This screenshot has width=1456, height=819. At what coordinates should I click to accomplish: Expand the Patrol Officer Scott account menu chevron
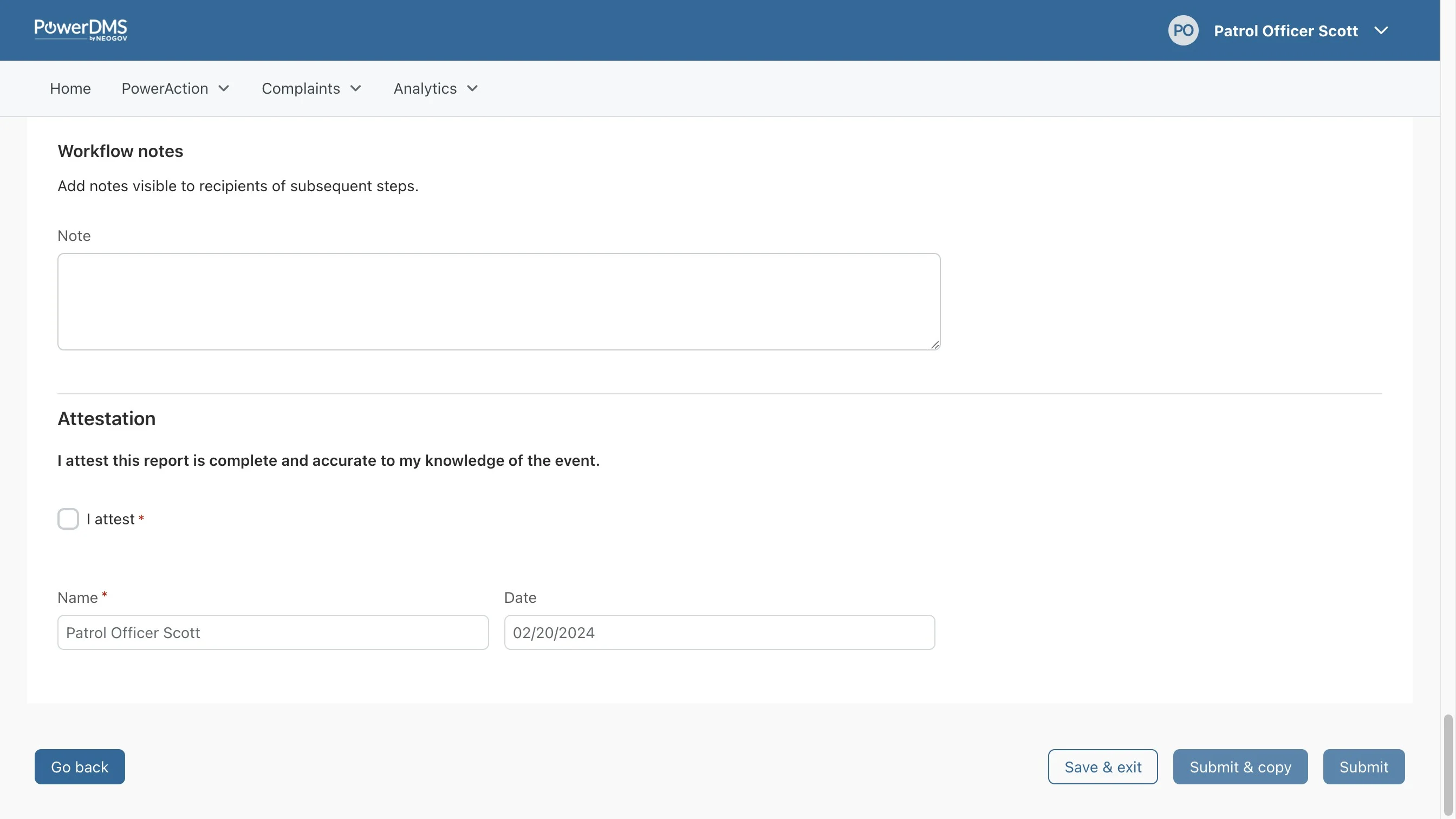tap(1381, 30)
